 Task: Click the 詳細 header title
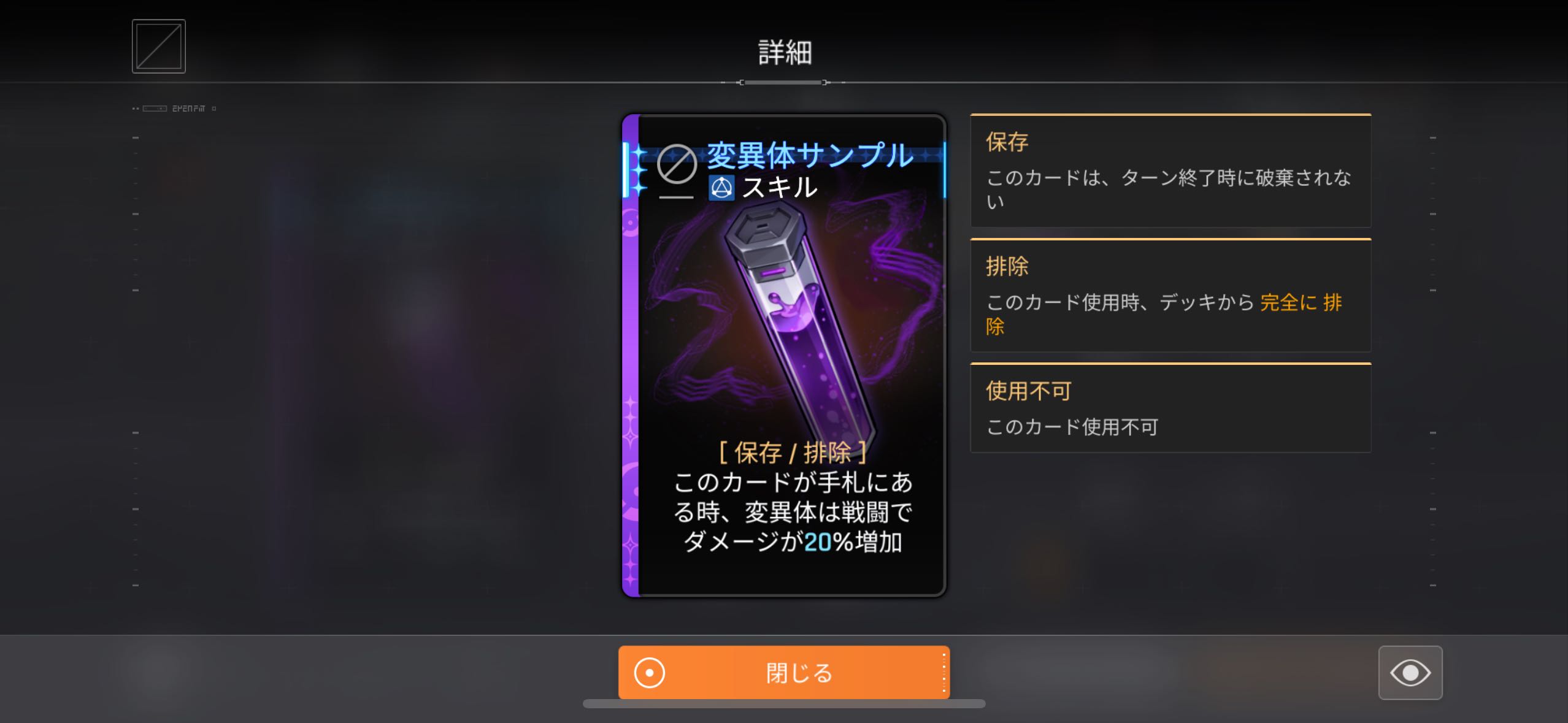[785, 53]
